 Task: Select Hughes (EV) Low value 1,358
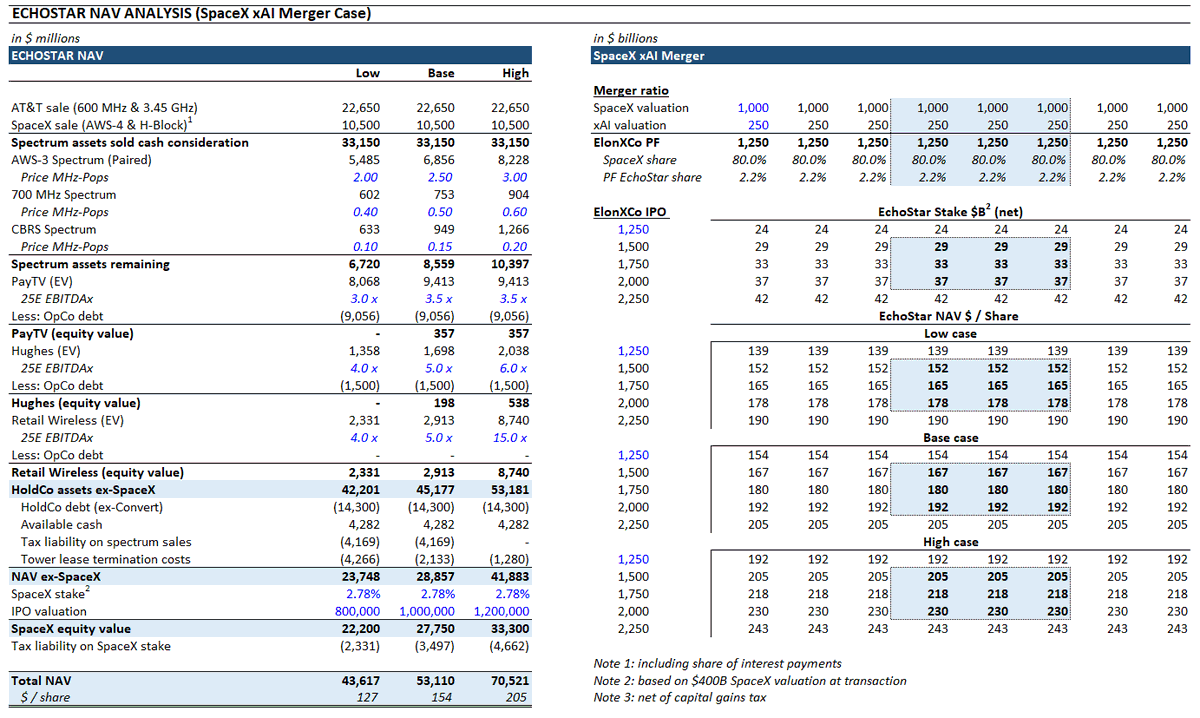coord(363,351)
